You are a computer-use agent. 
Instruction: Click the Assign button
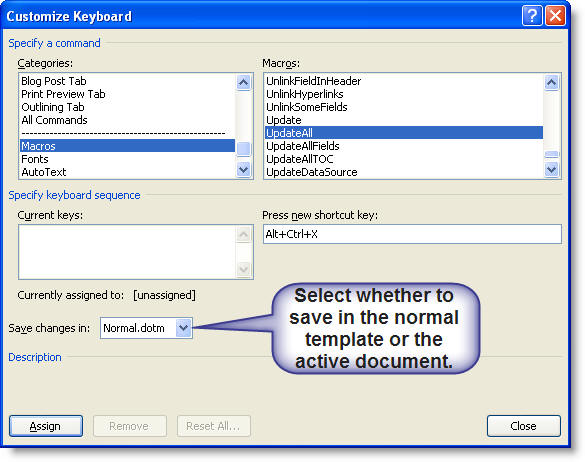(x=46, y=426)
